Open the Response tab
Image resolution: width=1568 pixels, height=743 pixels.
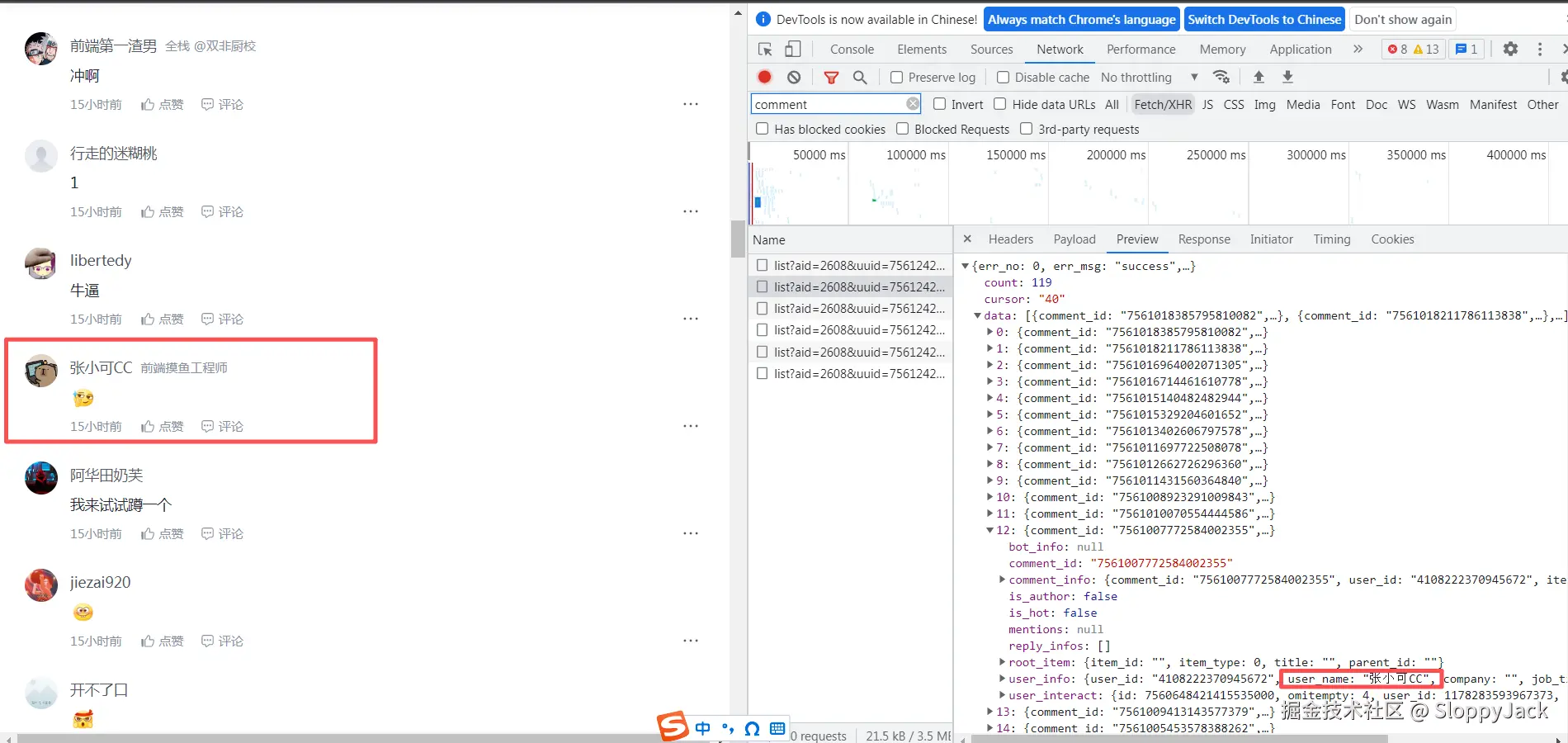(1203, 239)
